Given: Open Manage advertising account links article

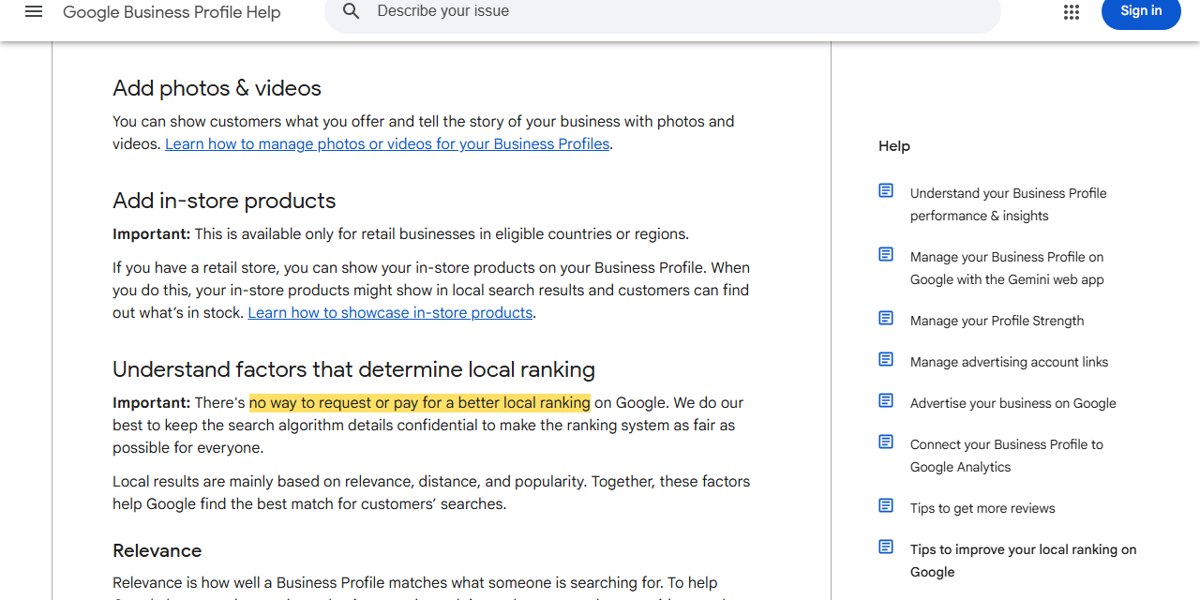Looking at the screenshot, I should pos(1009,362).
